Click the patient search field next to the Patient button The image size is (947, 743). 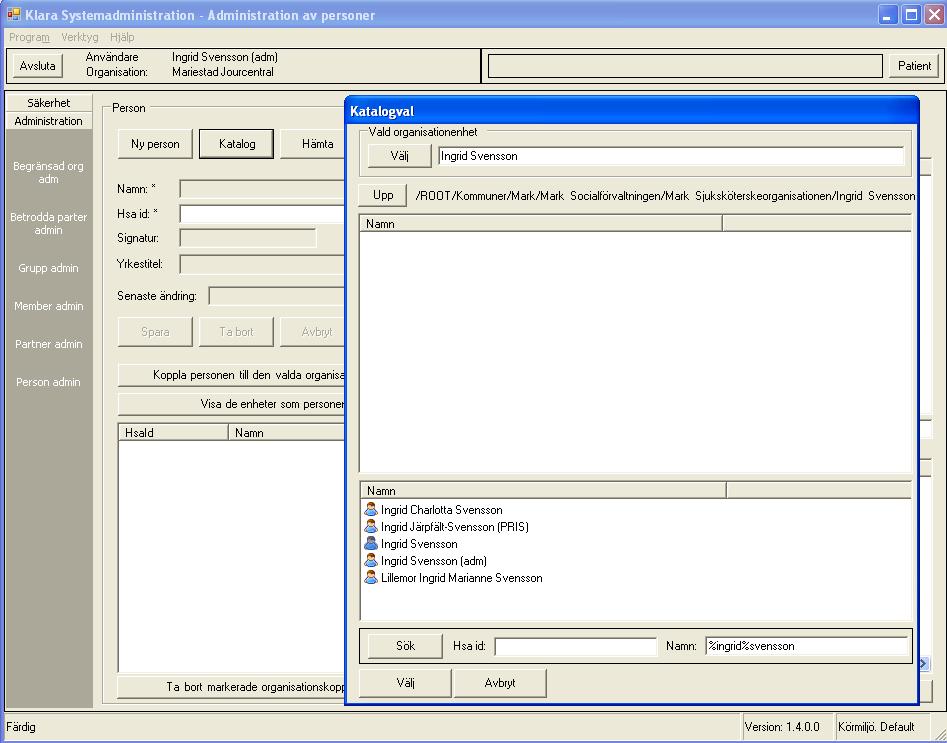point(685,66)
